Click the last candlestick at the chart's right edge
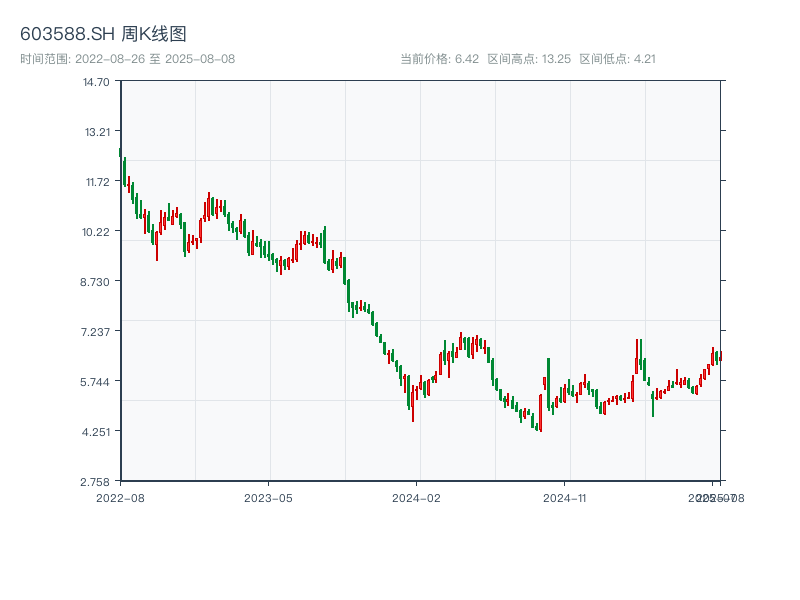Screen dimensions: 800x600 pyautogui.click(x=720, y=357)
